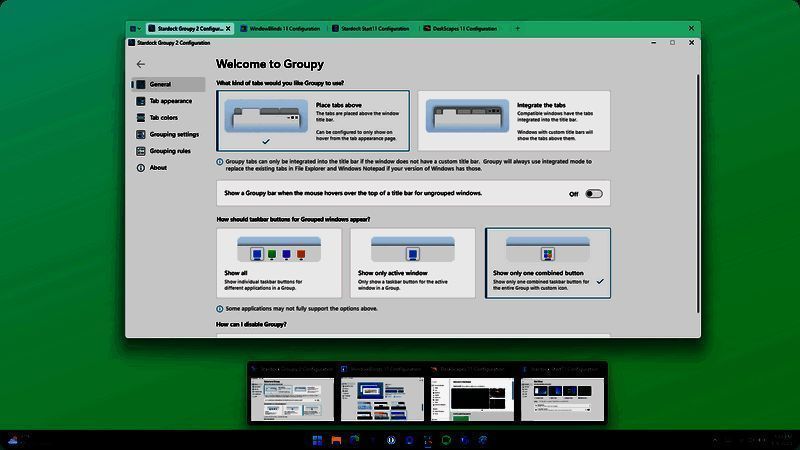Close the Stardock Groupy 2 tab
This screenshot has width=800, height=450.
[228, 29]
